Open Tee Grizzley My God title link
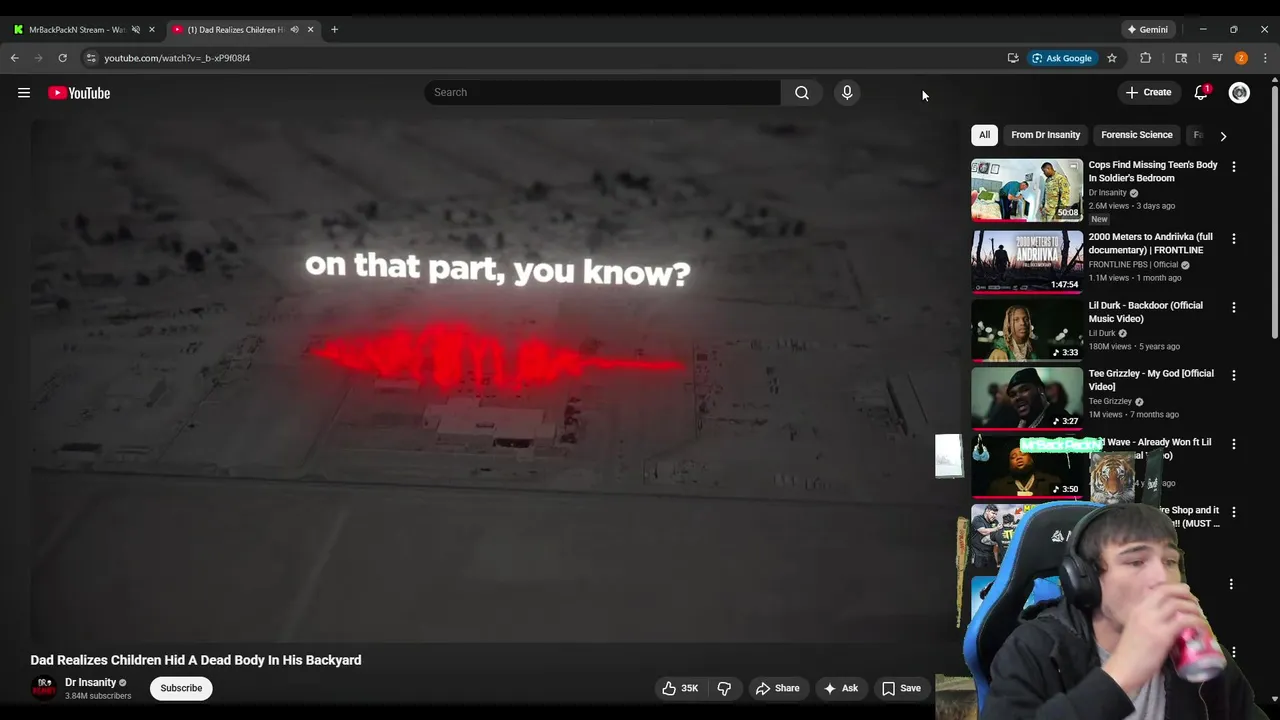The image size is (1280, 720). [1151, 380]
